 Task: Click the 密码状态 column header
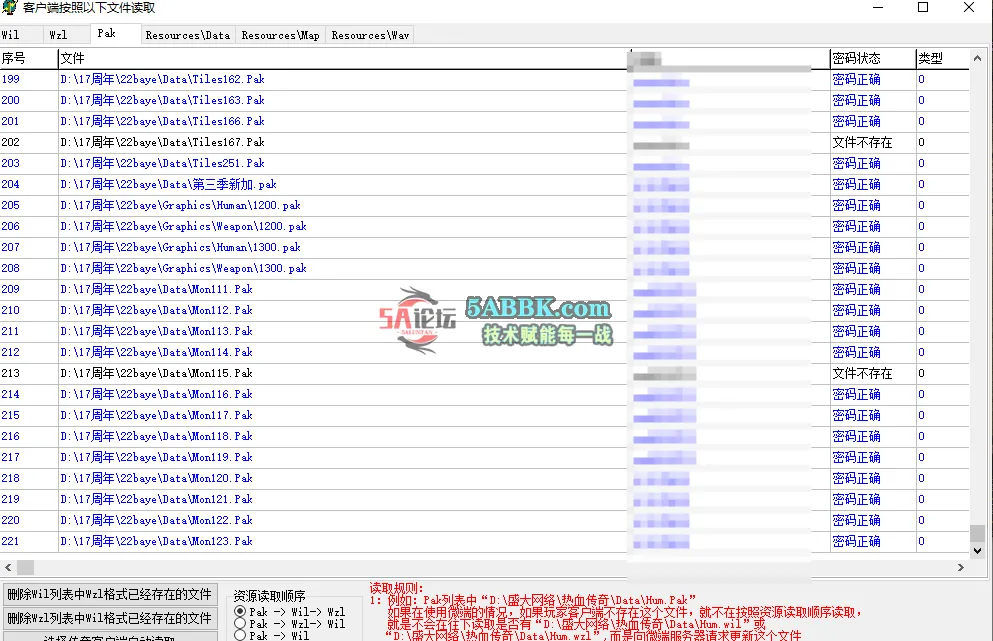click(873, 58)
